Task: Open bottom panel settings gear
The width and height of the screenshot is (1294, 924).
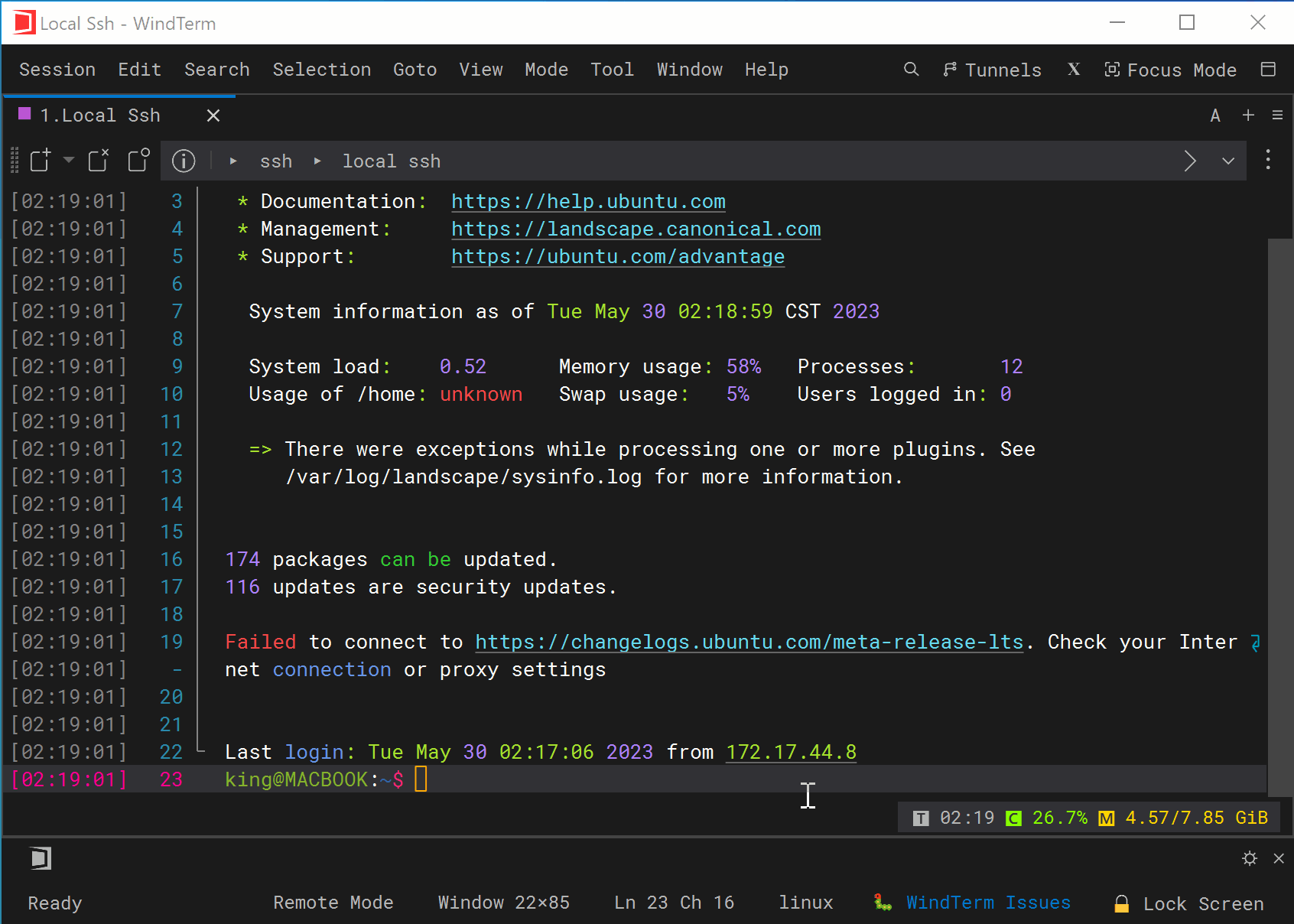Action: [x=1250, y=858]
